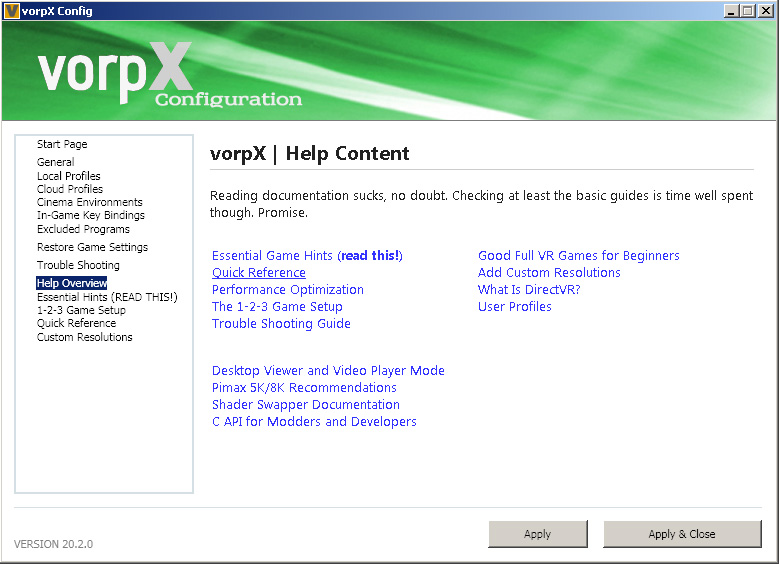Click the Apply & Close button
Image resolution: width=779 pixels, height=564 pixels.
point(682,534)
